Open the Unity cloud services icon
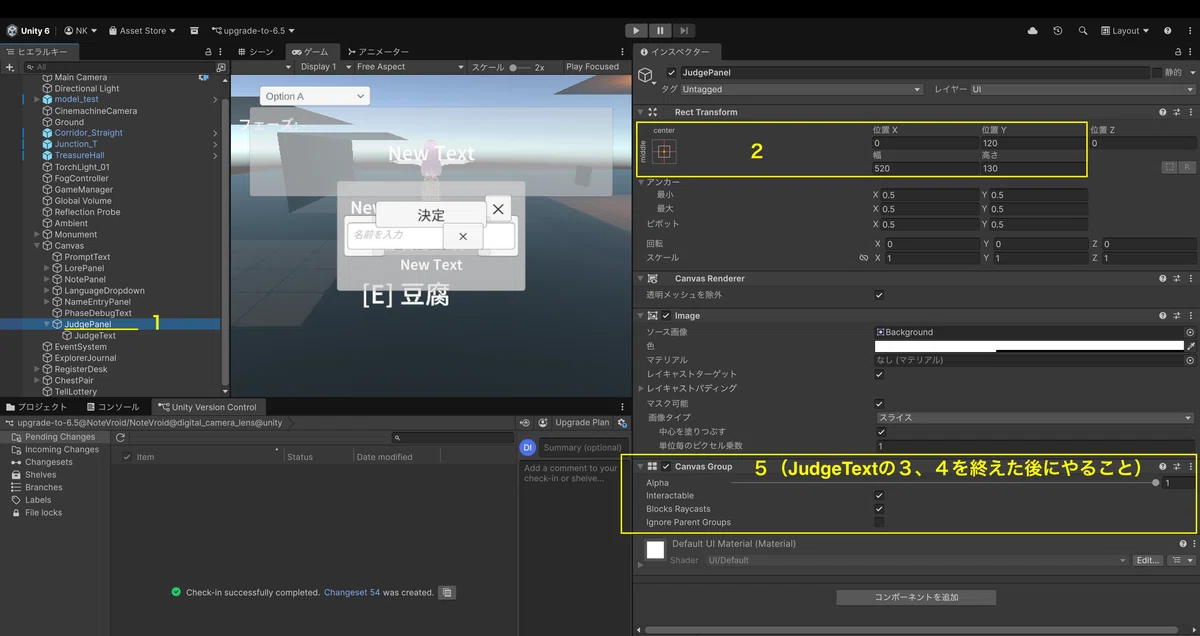 (1033, 31)
